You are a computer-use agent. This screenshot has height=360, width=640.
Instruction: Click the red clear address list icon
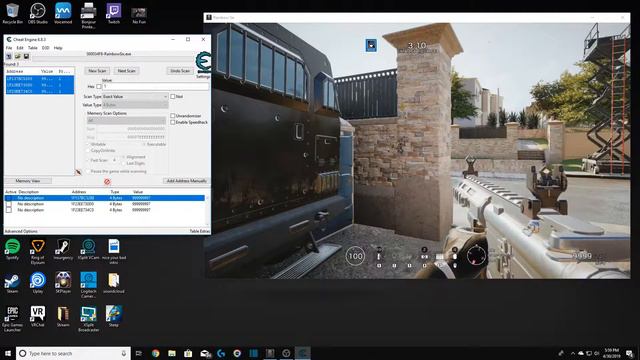107,181
